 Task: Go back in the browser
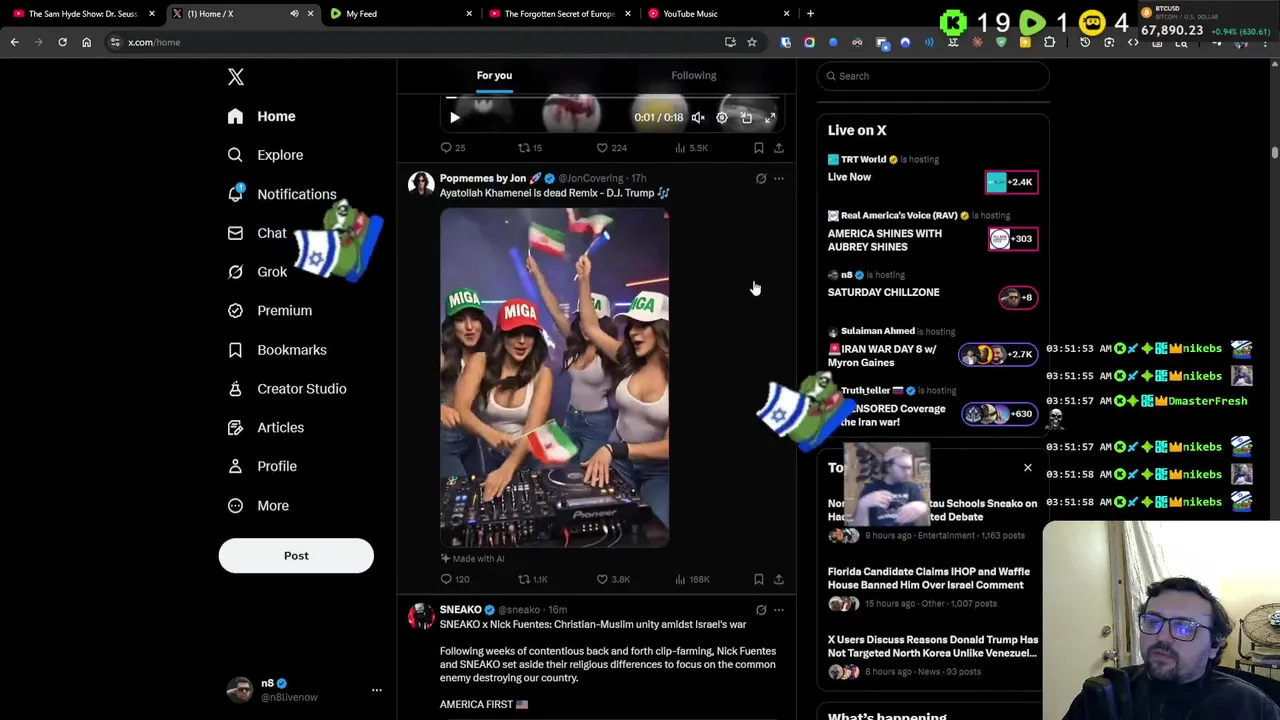tap(14, 42)
